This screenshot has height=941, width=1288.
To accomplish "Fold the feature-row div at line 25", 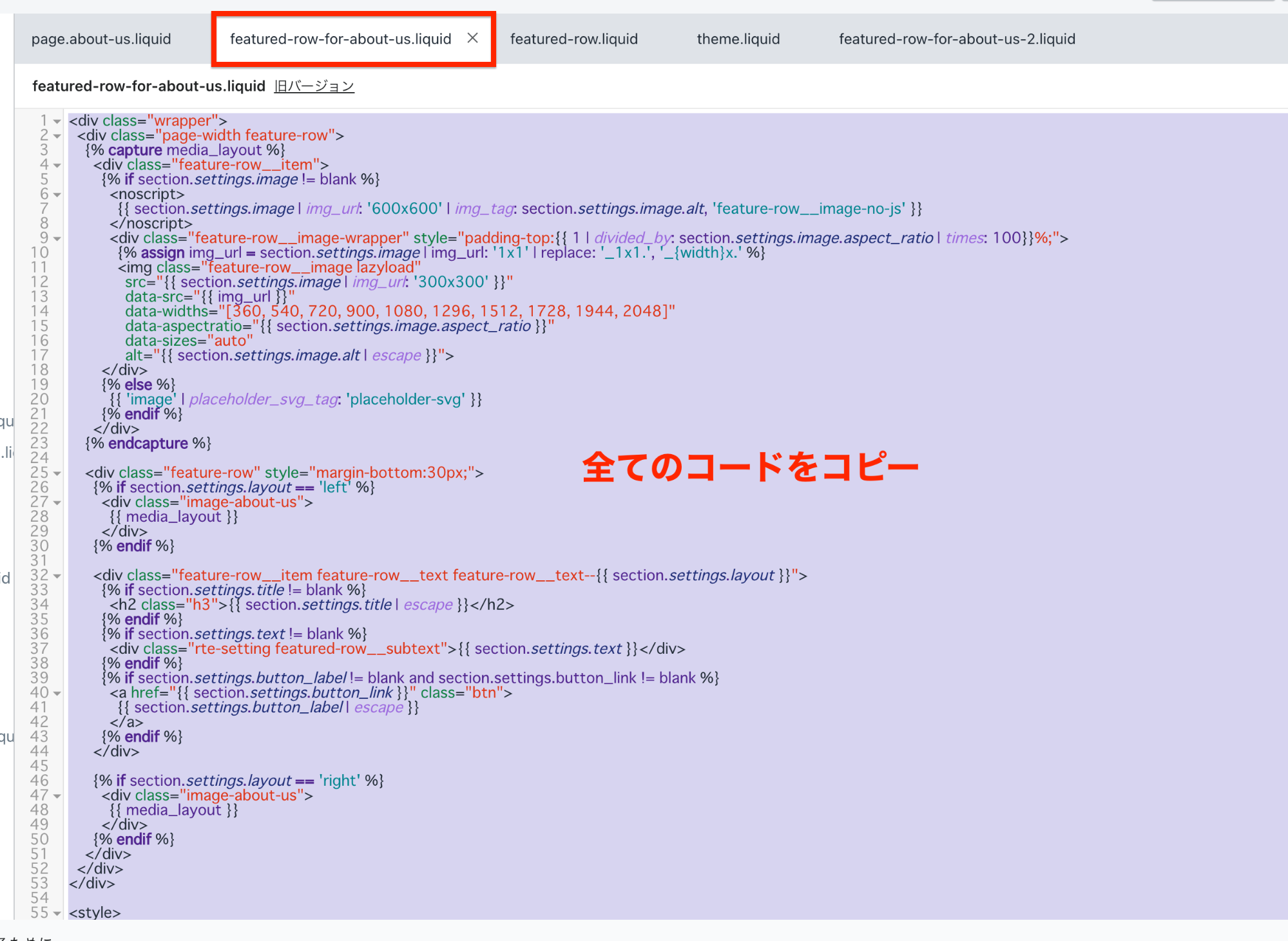I will [x=57, y=473].
